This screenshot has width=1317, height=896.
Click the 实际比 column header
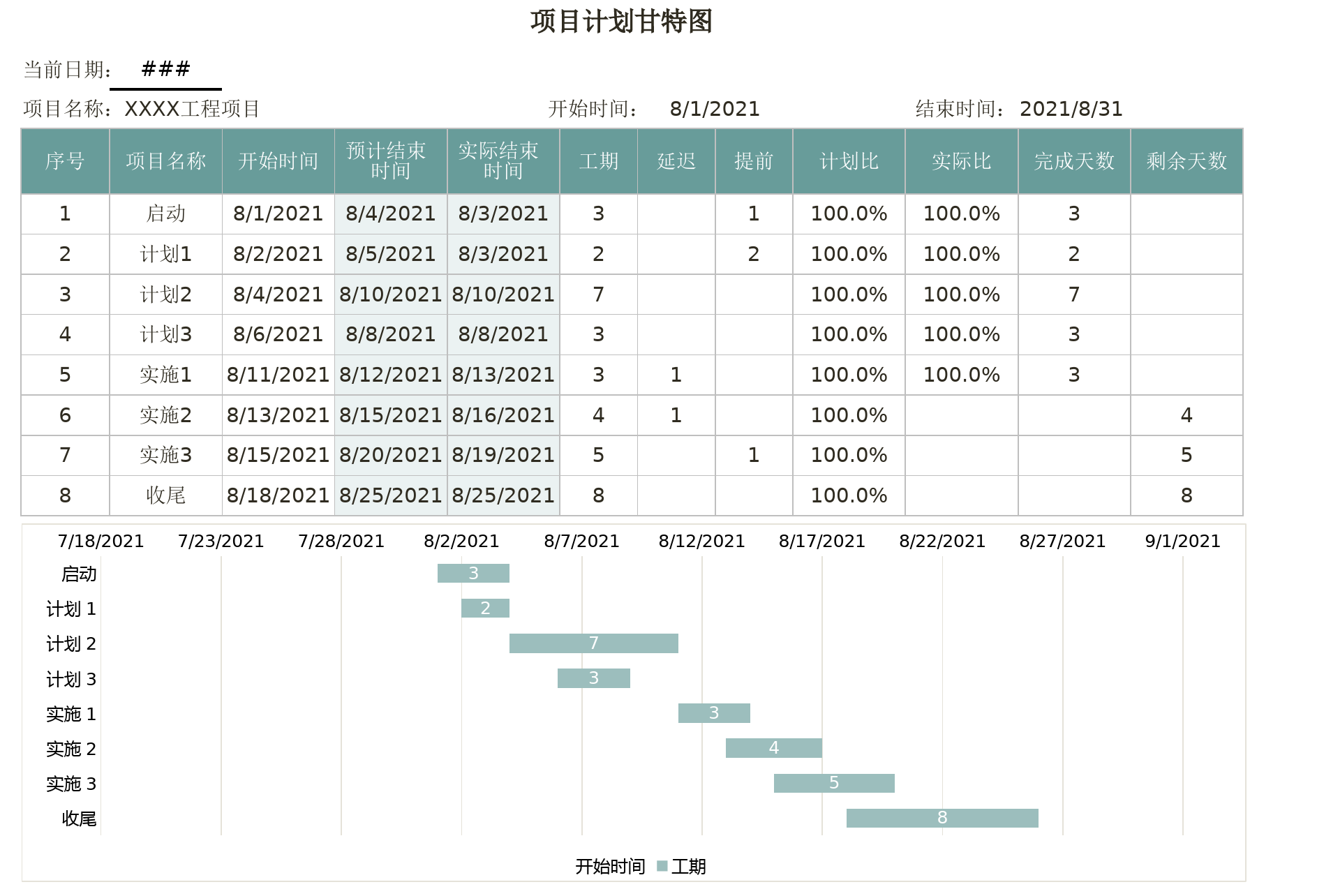point(961,161)
